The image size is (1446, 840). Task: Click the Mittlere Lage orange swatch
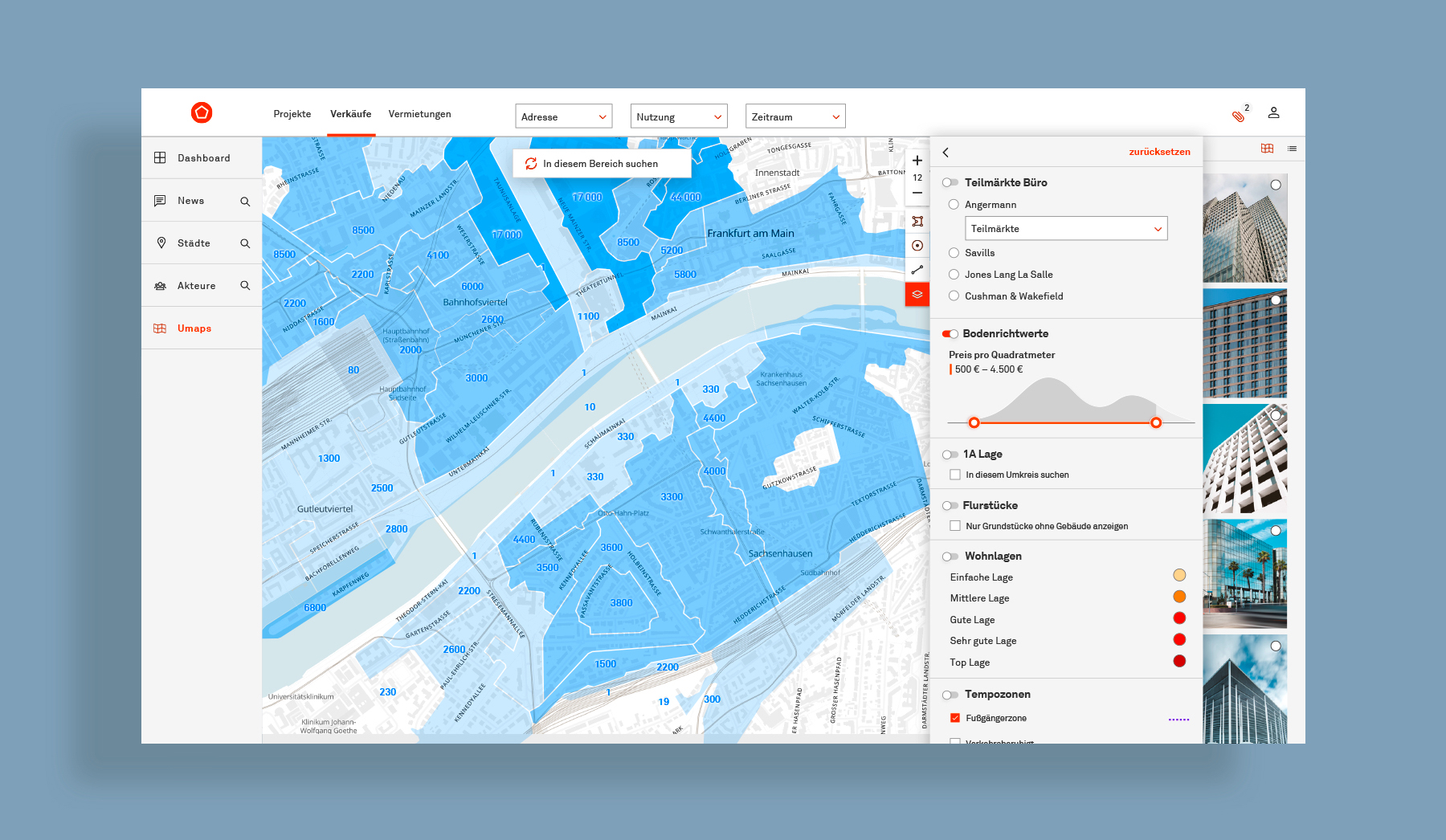coord(1179,597)
